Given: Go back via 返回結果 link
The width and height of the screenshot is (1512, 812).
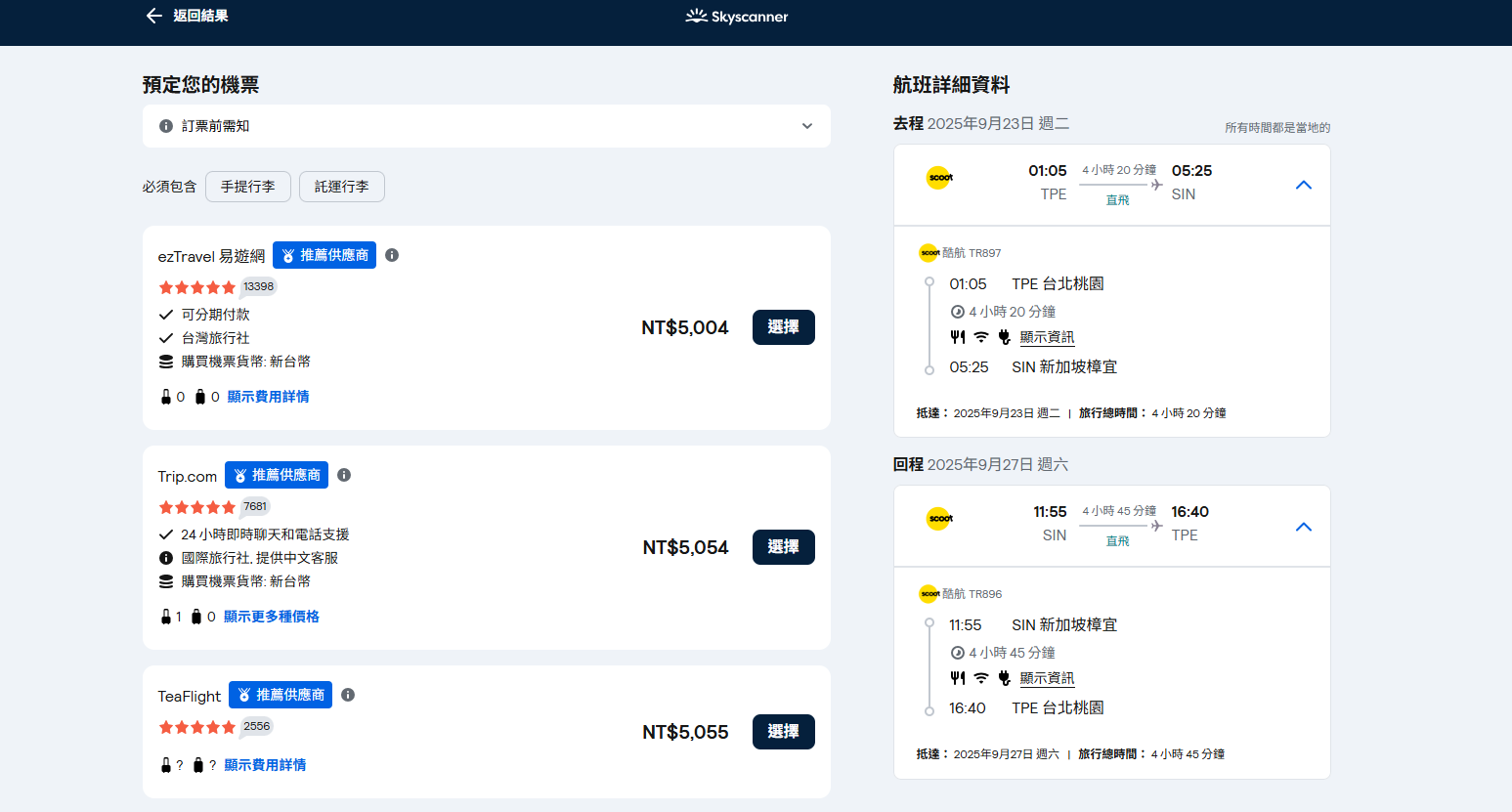Looking at the screenshot, I should point(200,16).
